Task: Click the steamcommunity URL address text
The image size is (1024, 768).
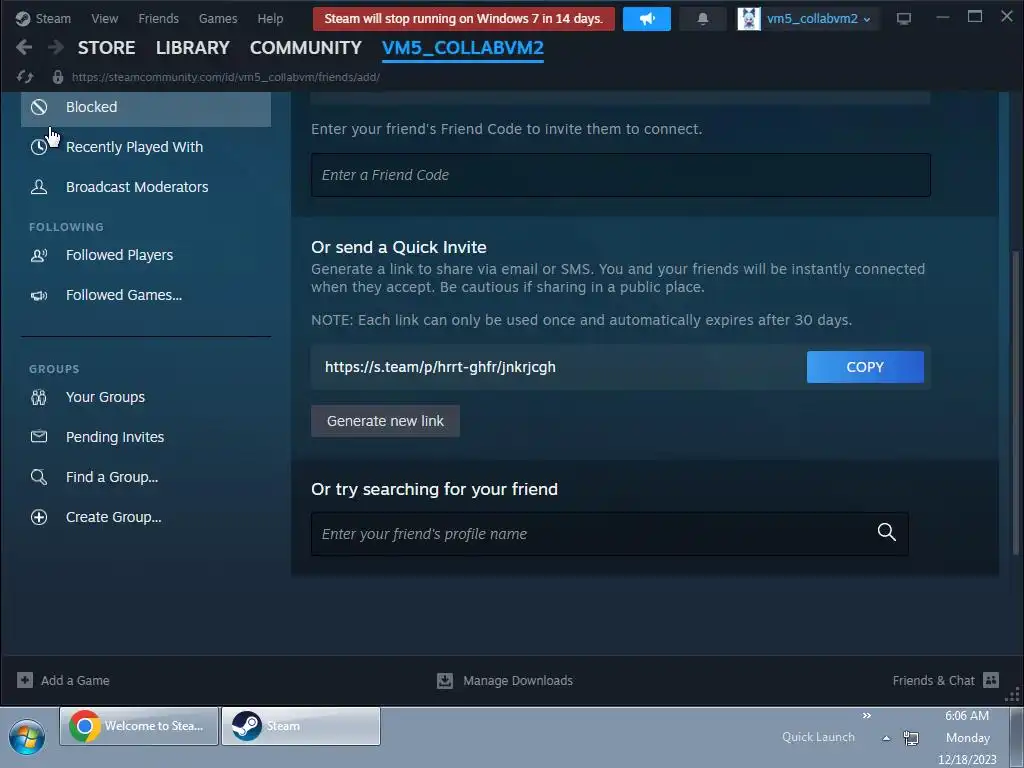Action: 226,77
